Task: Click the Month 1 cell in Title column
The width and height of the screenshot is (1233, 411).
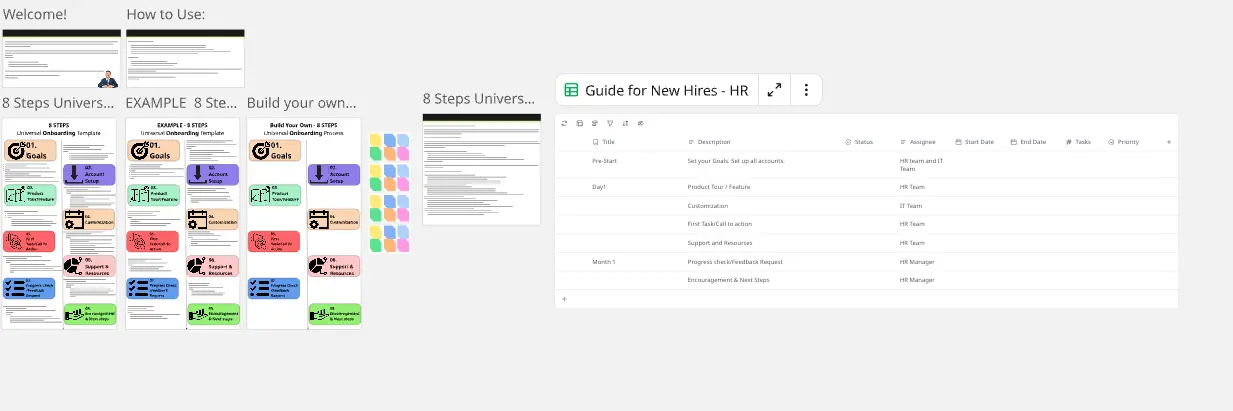Action: tap(604, 262)
